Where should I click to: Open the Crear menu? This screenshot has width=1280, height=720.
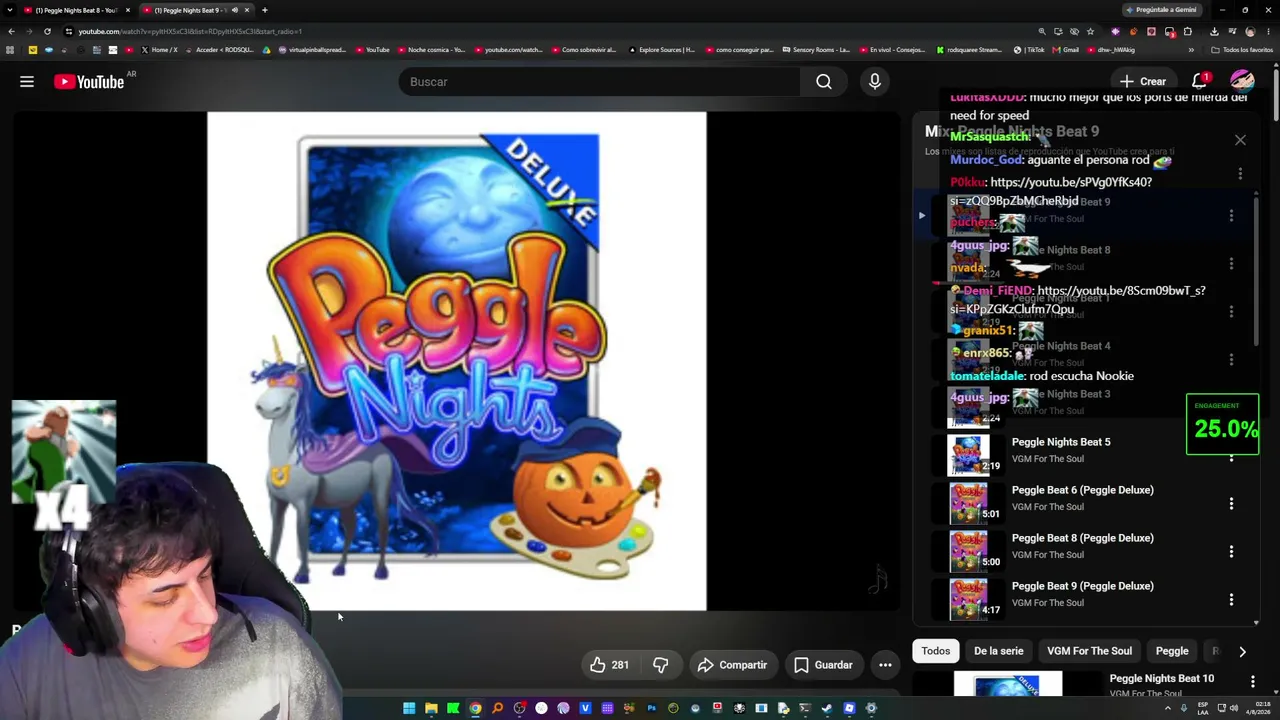tap(1142, 82)
